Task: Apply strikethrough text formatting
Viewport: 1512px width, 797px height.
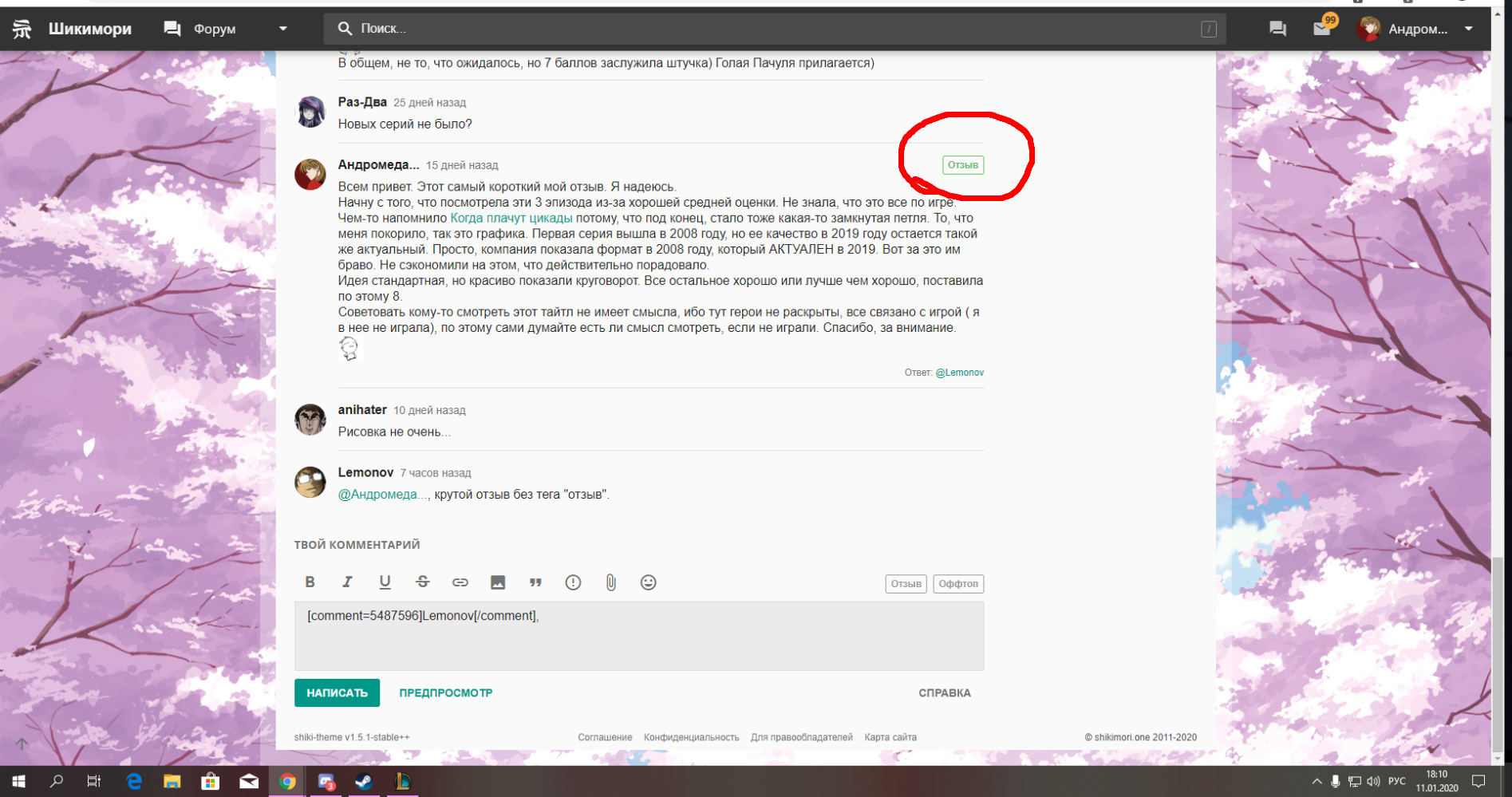Action: point(423,582)
